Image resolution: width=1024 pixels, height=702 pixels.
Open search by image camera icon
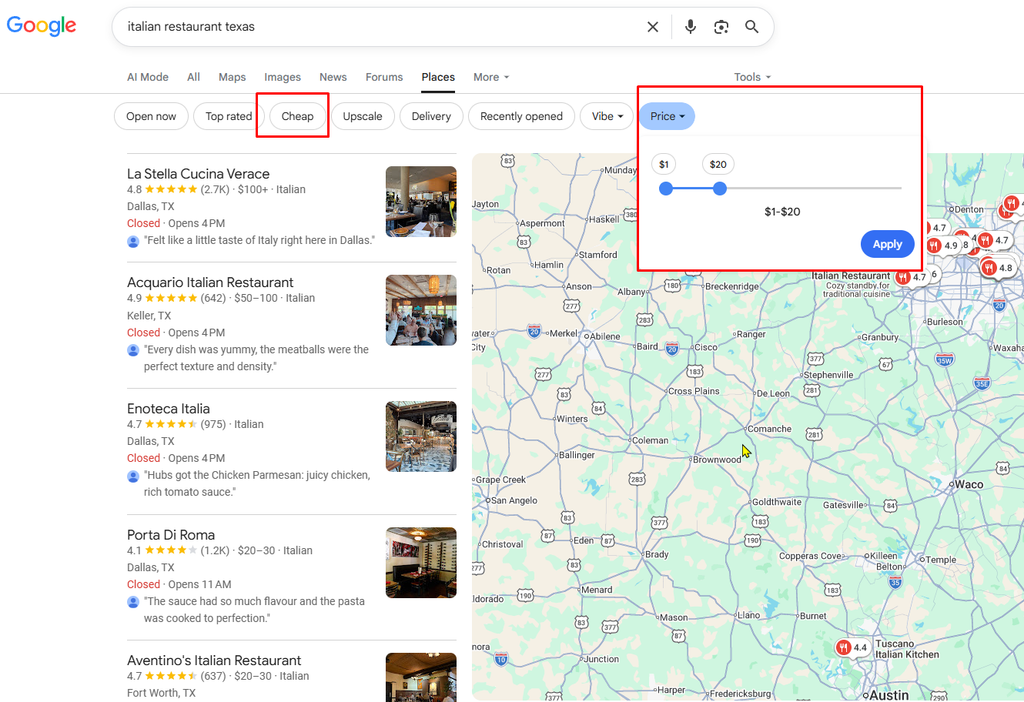pyautogui.click(x=721, y=27)
